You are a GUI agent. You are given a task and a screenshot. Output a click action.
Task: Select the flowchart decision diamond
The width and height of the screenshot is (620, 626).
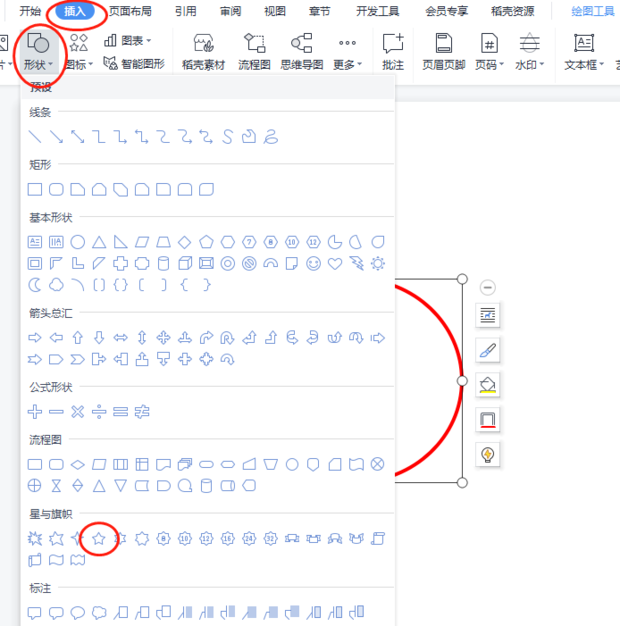(77, 464)
